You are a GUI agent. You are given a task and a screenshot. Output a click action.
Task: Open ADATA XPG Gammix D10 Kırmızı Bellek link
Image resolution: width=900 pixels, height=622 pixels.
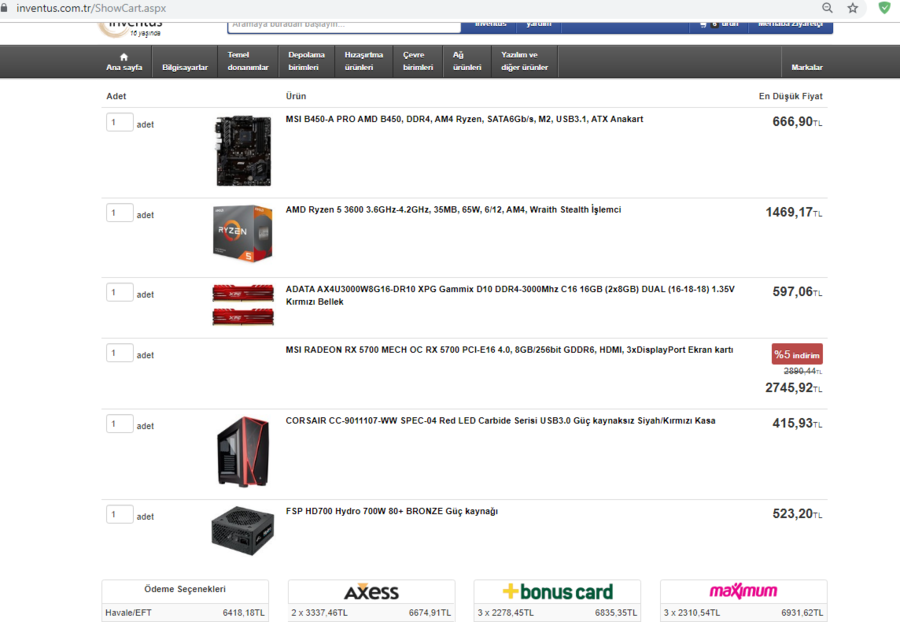pos(510,296)
